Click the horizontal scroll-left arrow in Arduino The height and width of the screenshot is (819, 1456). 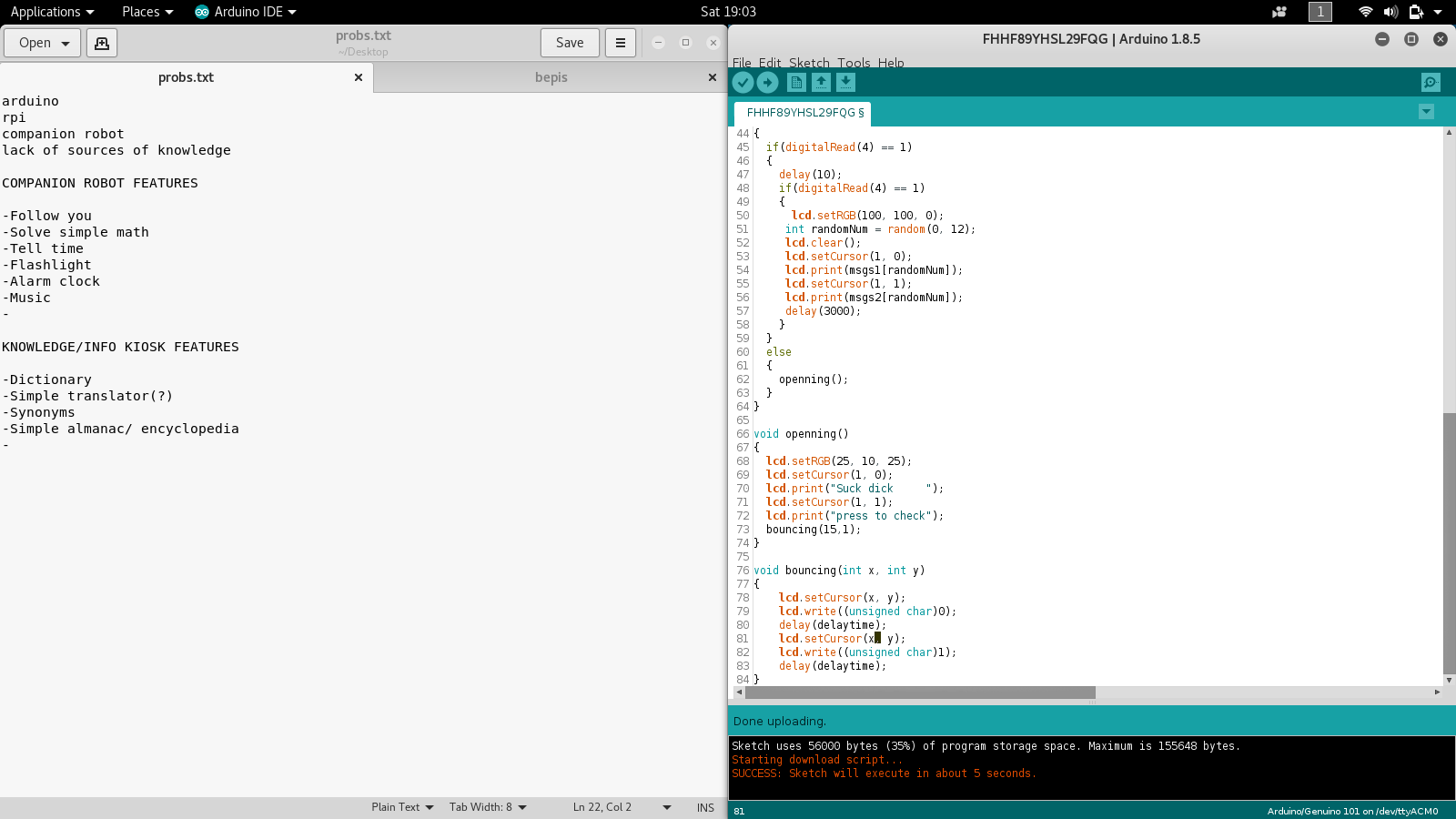[739, 693]
